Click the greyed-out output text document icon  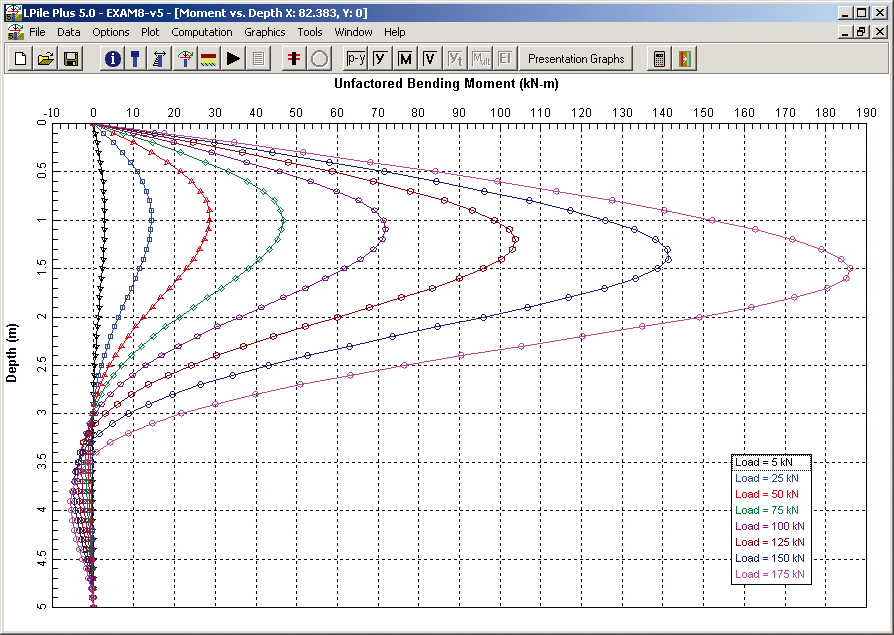point(258,59)
